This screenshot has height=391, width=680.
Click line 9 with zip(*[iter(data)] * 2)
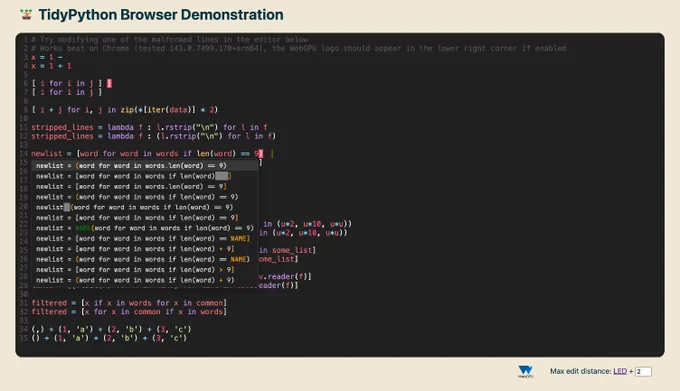(124, 110)
